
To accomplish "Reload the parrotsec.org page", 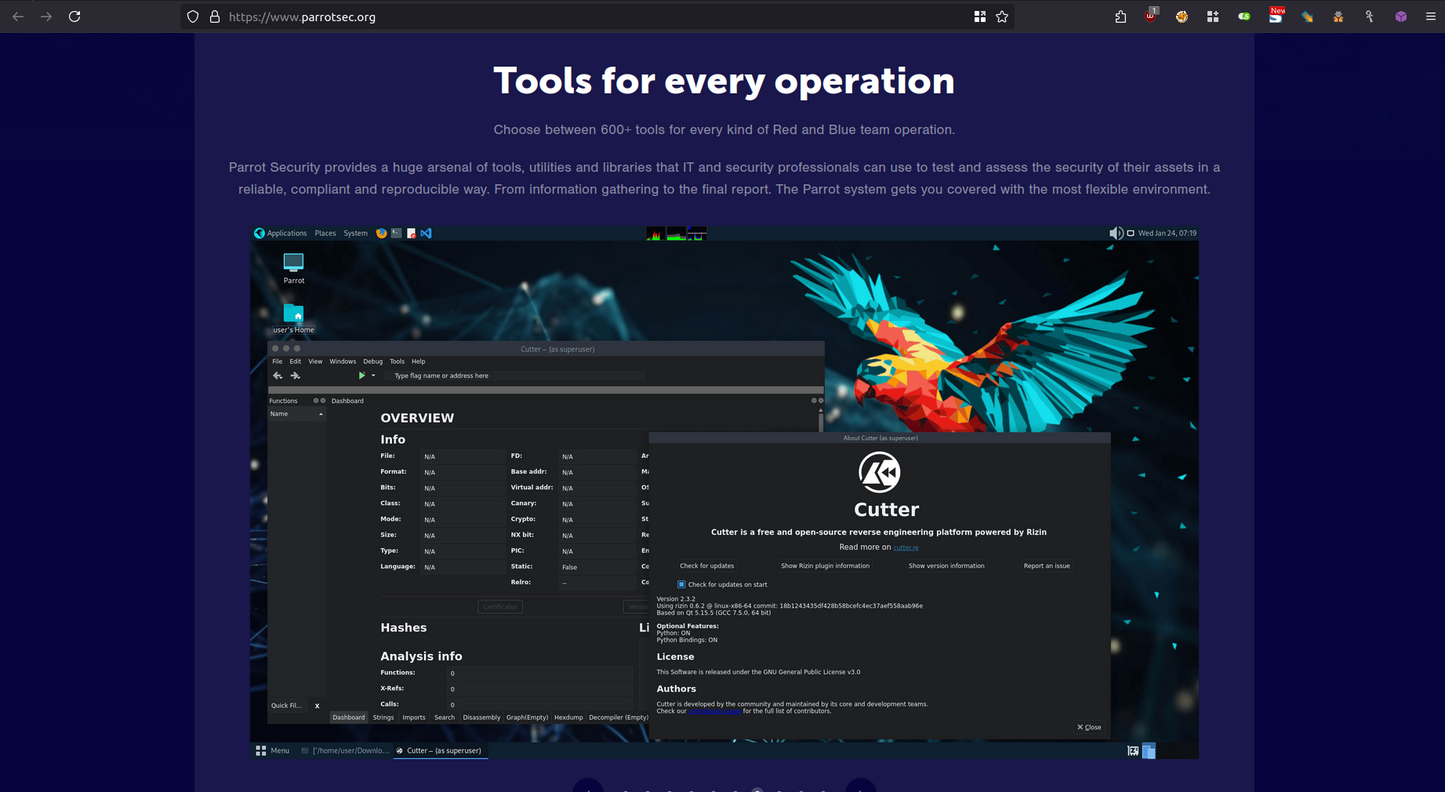I will (x=74, y=17).
